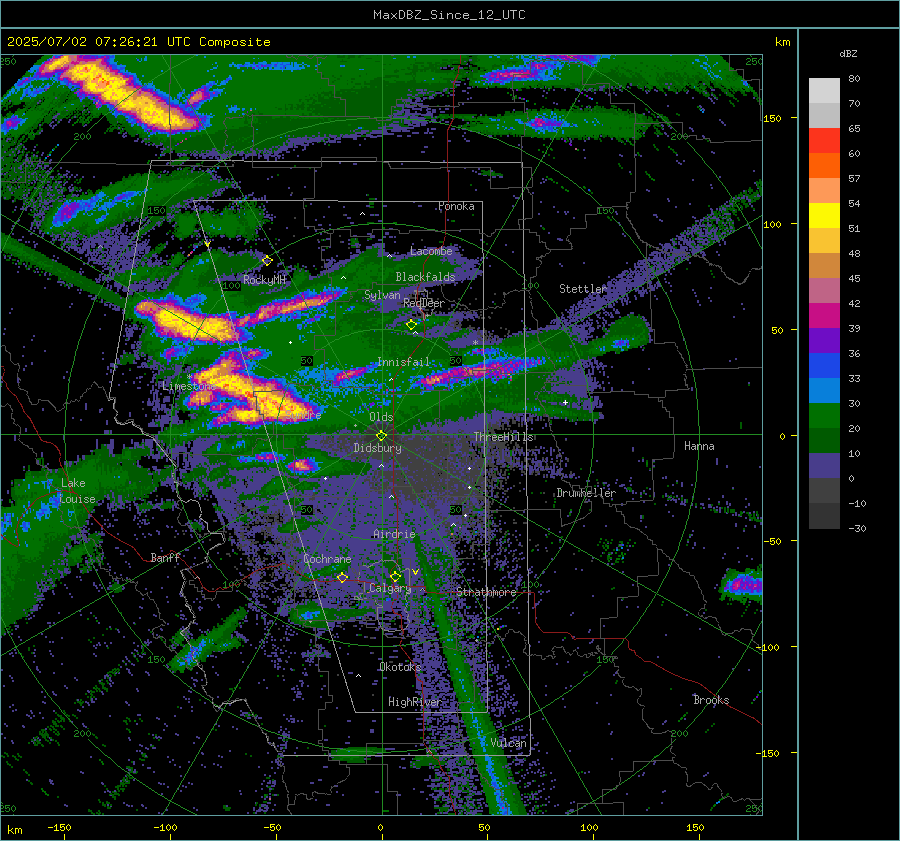Click the ThreeHills label
This screenshot has width=900, height=841.
tap(503, 437)
